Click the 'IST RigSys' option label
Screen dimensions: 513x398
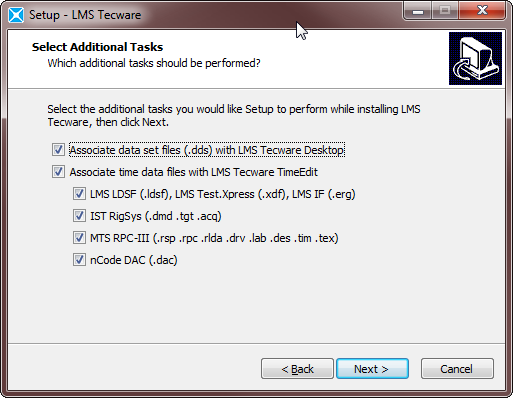[156, 216]
